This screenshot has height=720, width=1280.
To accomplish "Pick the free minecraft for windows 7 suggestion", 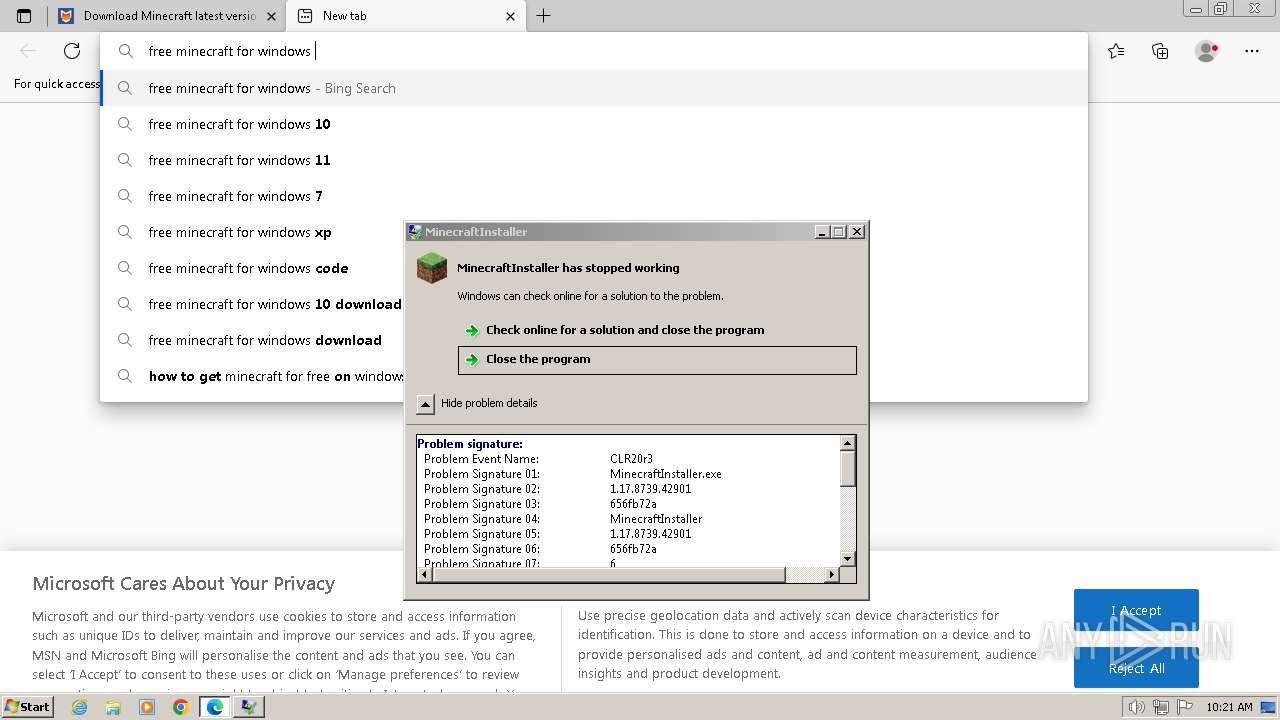I will (594, 196).
